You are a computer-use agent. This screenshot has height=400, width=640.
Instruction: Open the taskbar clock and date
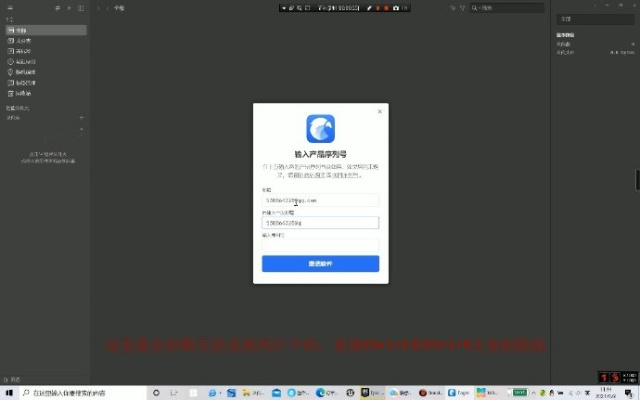[606, 393]
